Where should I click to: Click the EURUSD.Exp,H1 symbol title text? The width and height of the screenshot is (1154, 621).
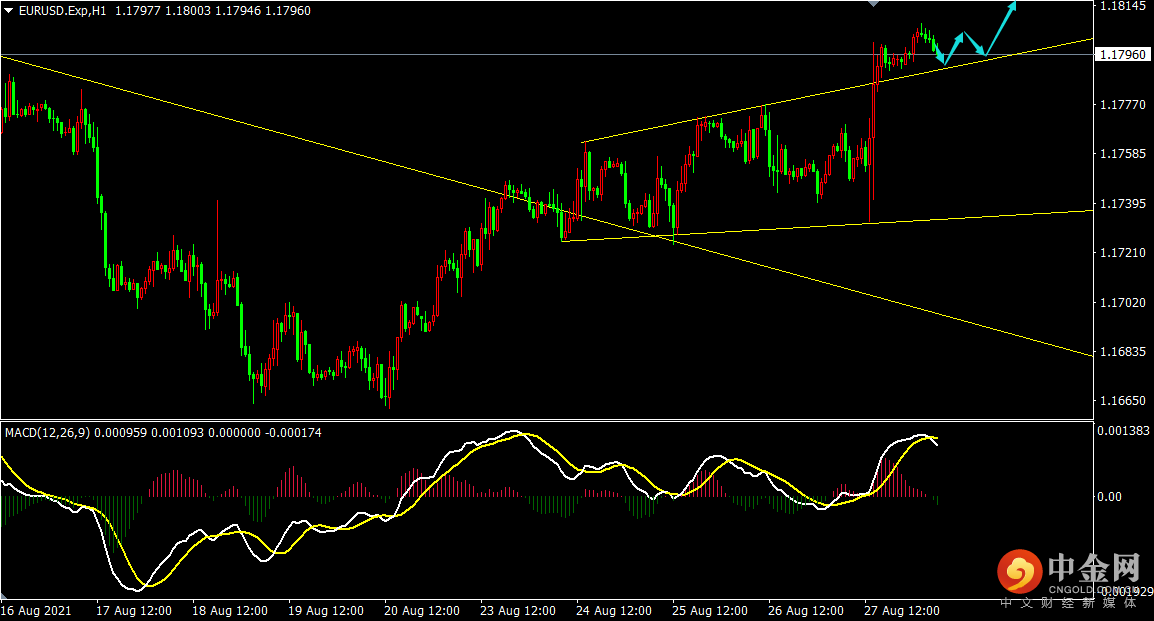[x=63, y=11]
